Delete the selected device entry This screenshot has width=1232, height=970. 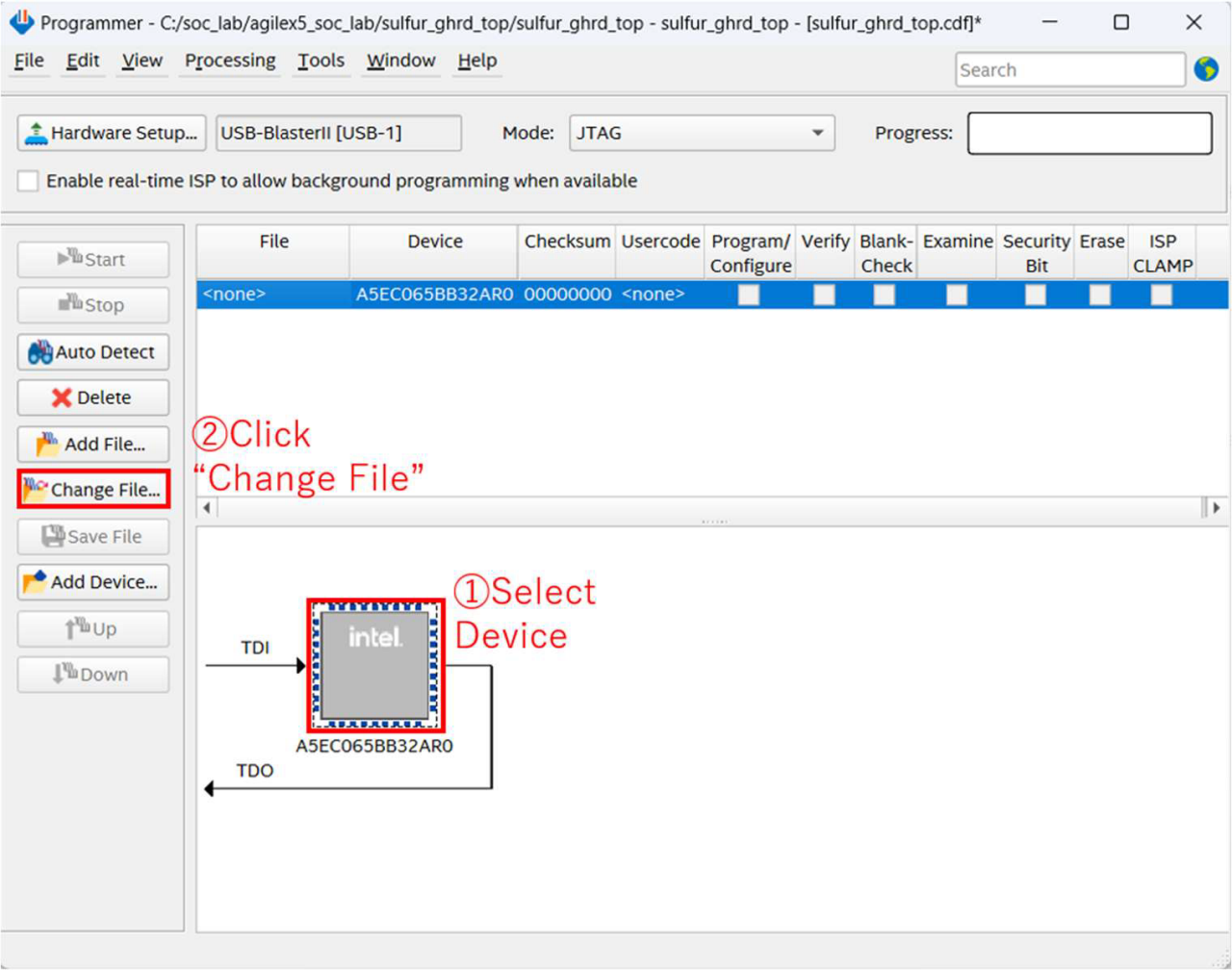[93, 397]
